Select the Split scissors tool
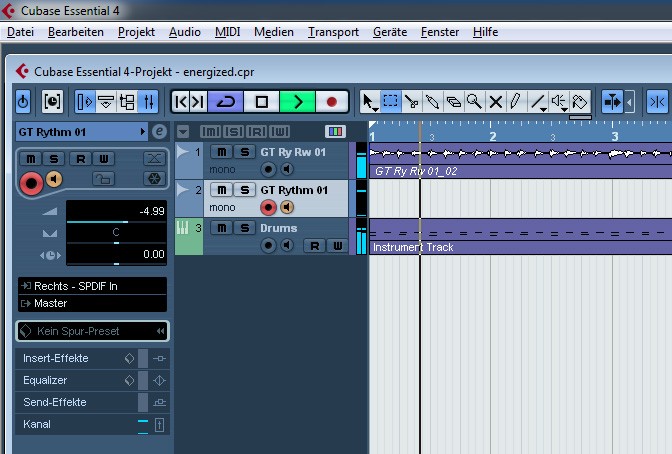672x454 pixels. pos(411,102)
